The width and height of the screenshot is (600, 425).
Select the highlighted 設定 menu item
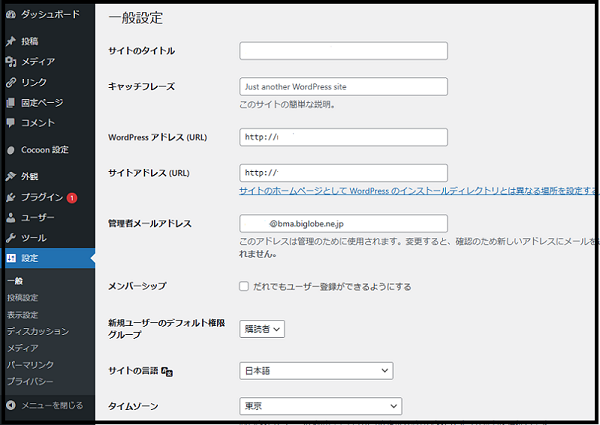47,258
